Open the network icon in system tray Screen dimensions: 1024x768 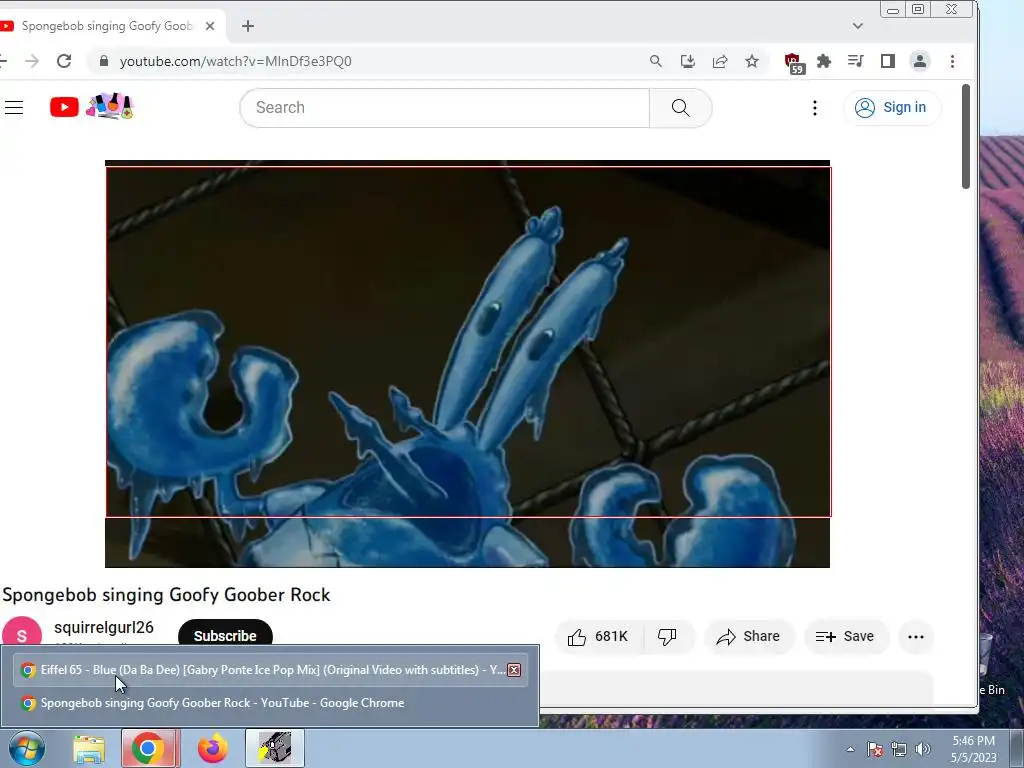[x=899, y=750]
